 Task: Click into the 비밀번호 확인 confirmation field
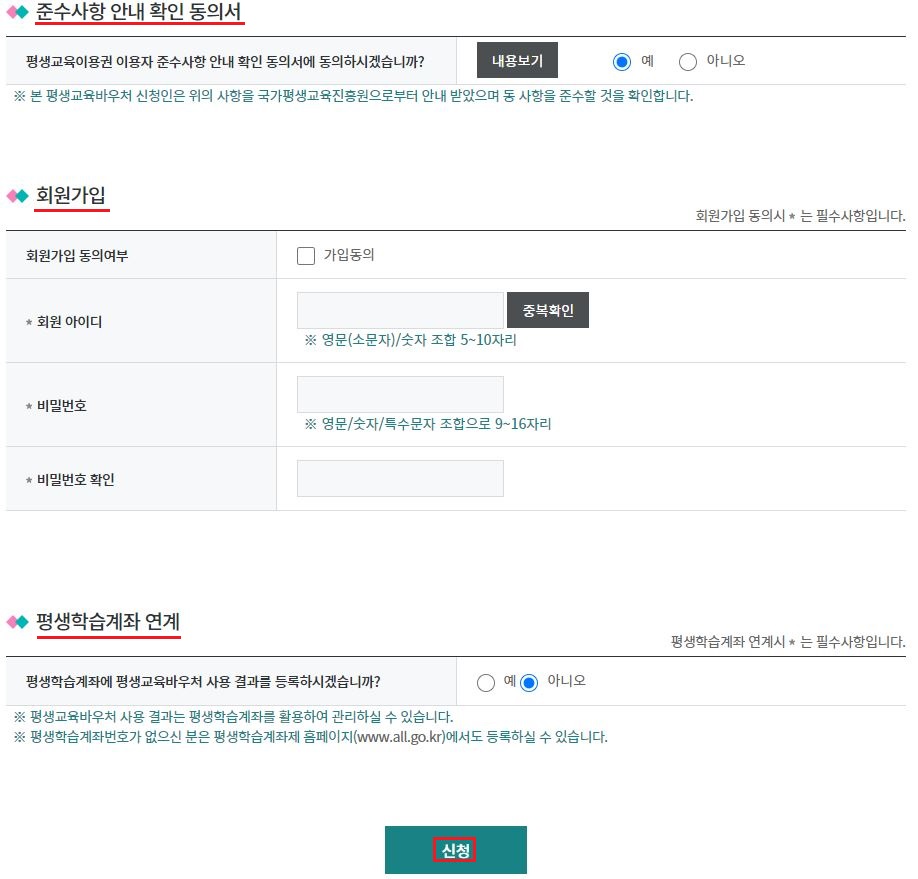[400, 477]
